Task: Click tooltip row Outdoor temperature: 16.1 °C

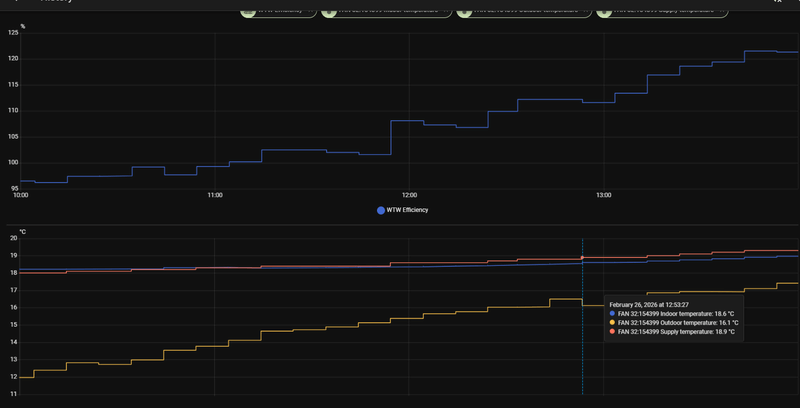Action: tap(674, 323)
